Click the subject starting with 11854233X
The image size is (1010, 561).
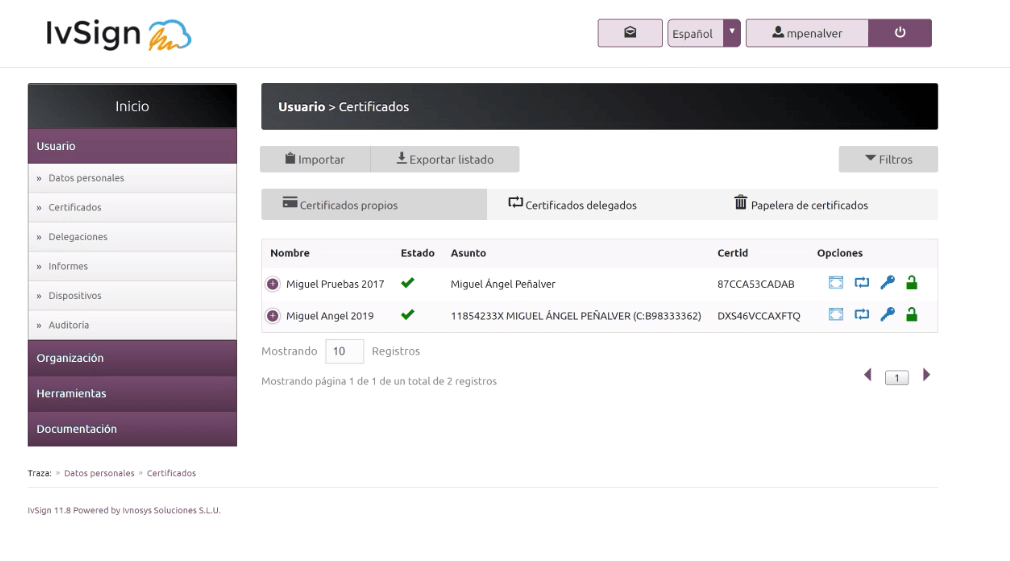pyautogui.click(x=576, y=316)
